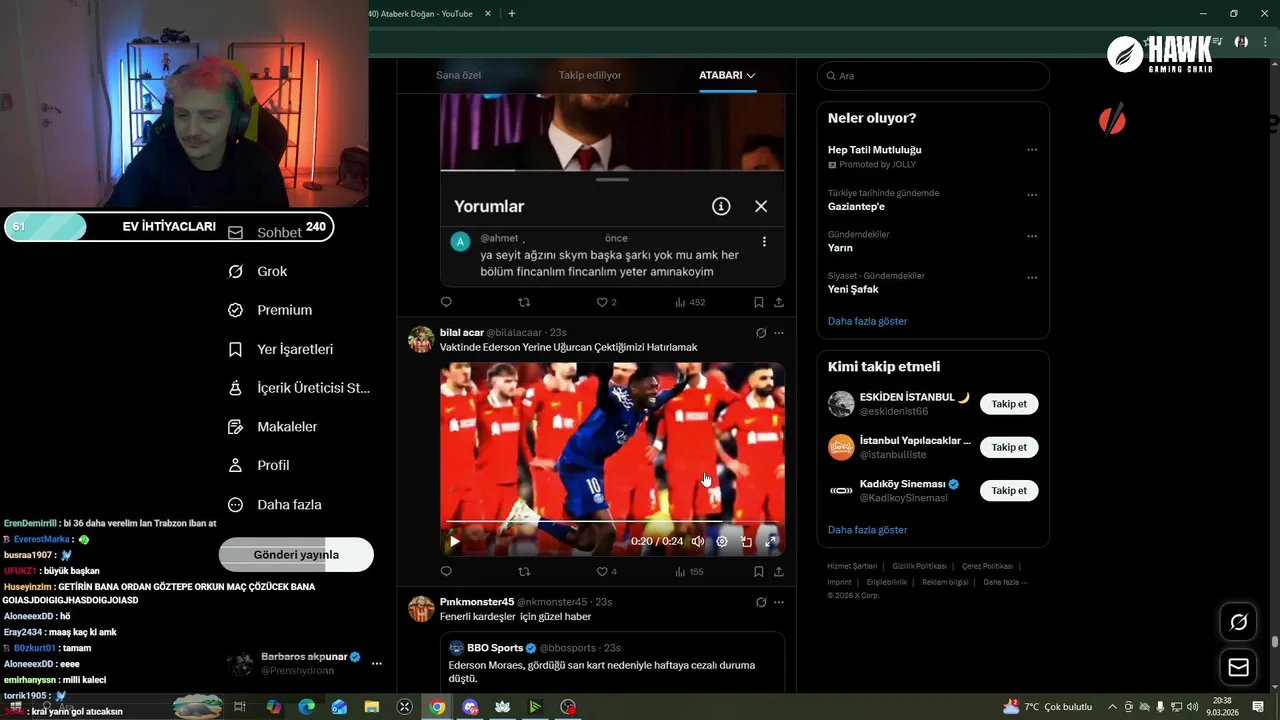Bookmark bilal acar's post
1280x720 pixels.
tap(759, 572)
